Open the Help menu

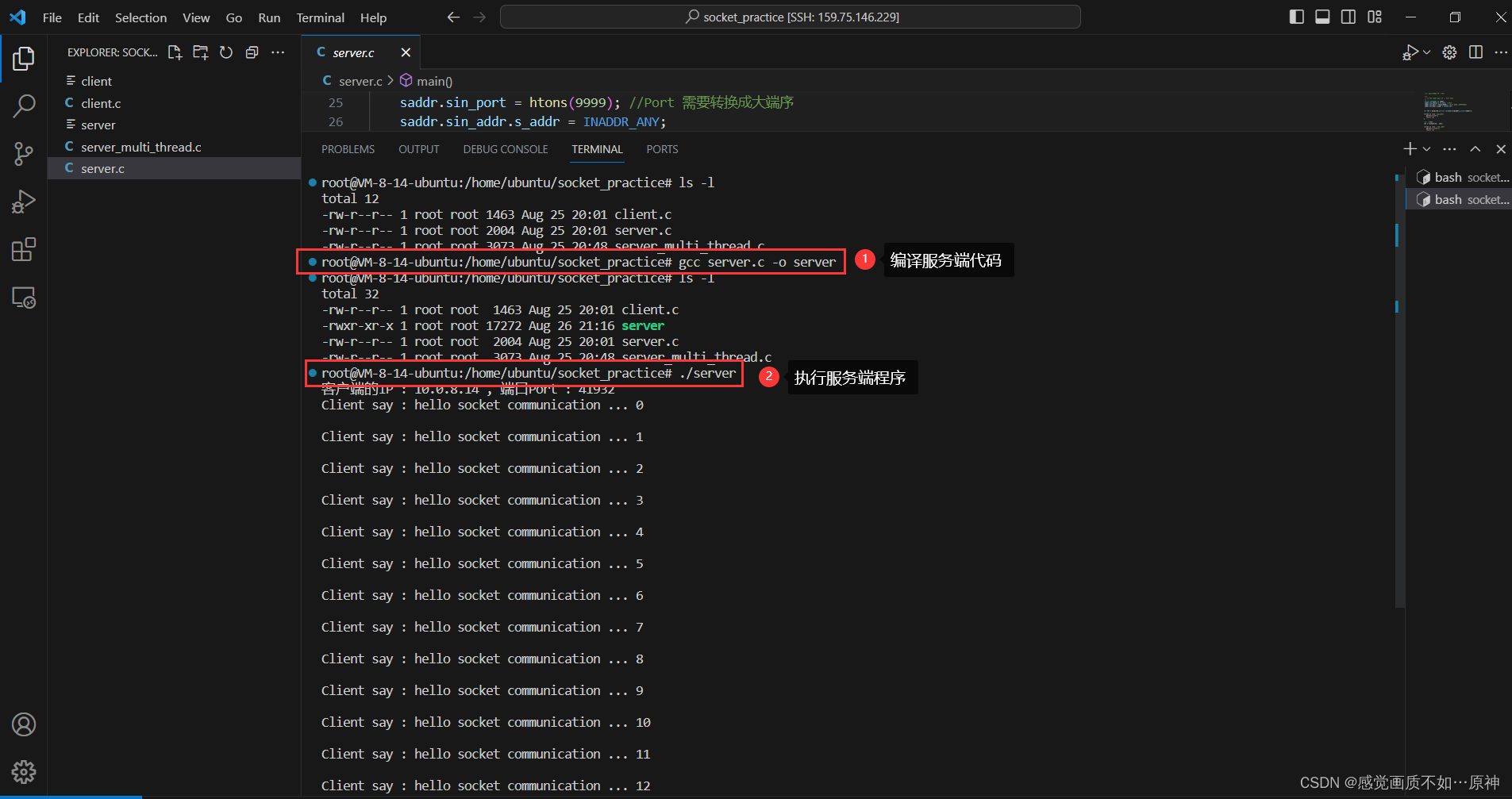pos(373,17)
